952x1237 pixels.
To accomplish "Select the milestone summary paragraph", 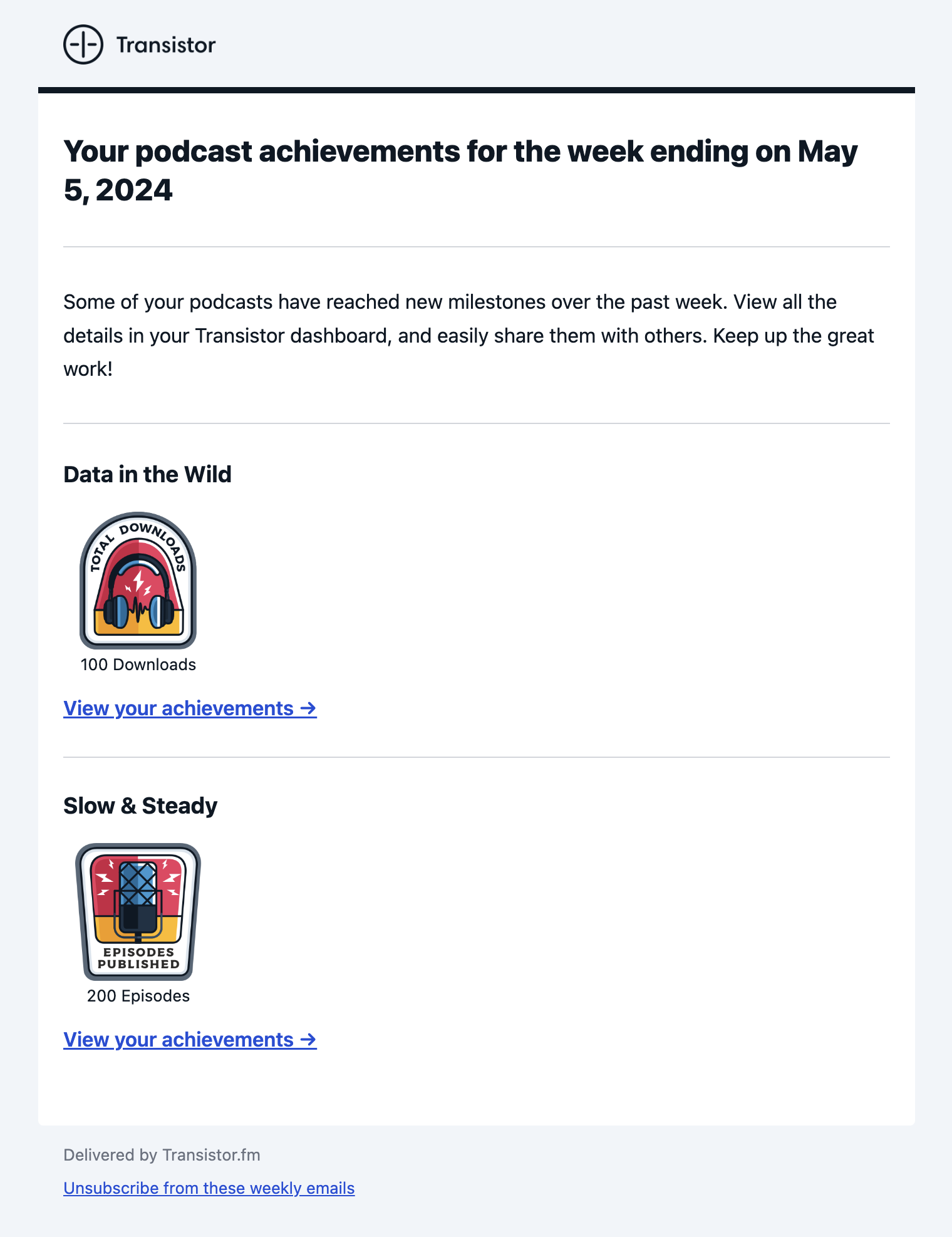I will tap(468, 335).
